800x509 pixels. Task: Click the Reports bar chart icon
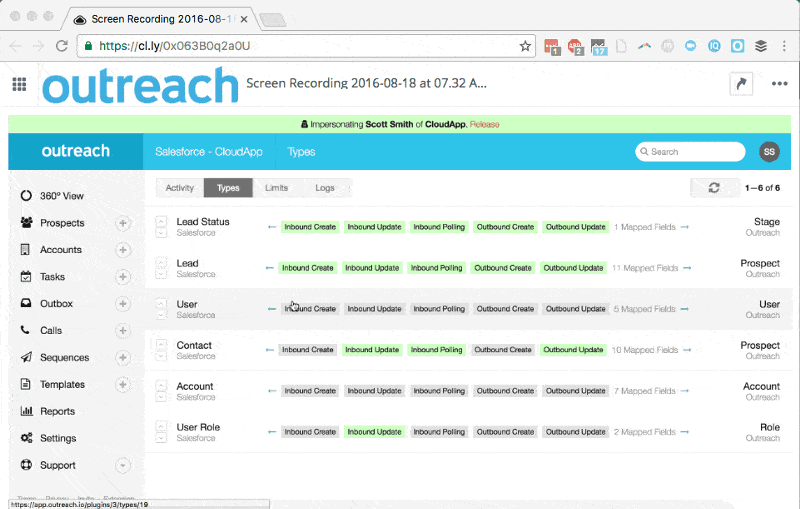[27, 411]
